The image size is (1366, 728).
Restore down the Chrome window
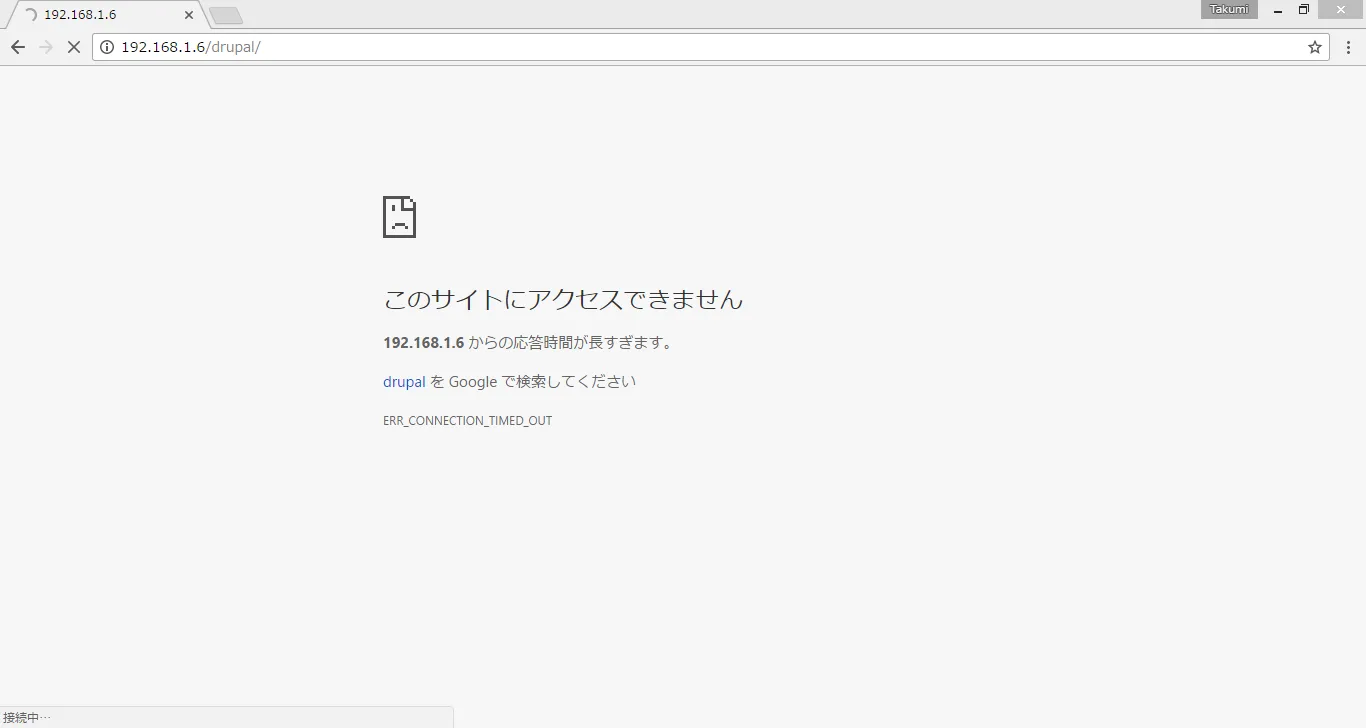1303,9
